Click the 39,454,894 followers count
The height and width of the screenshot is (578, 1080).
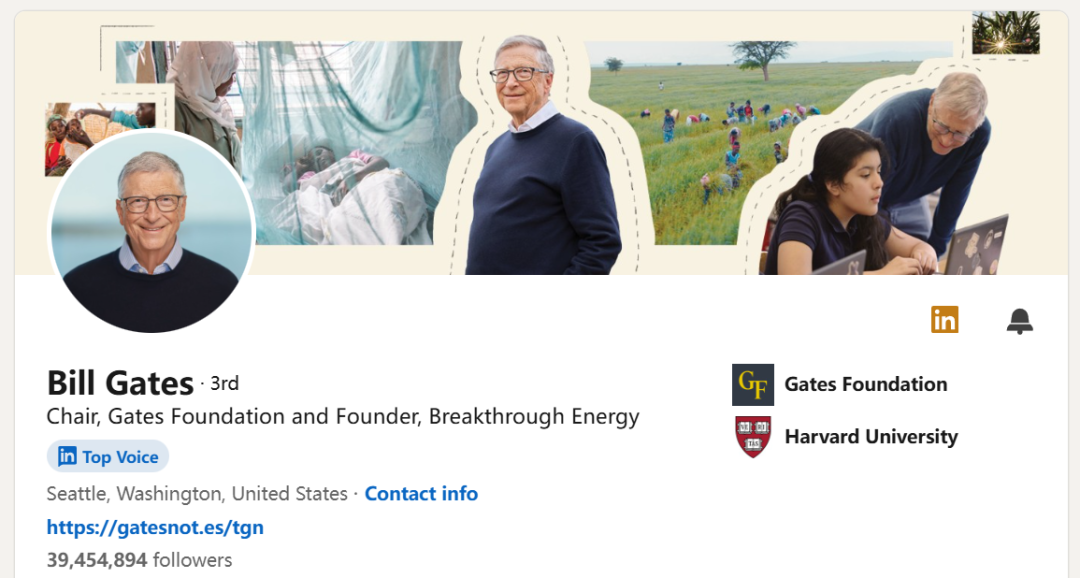[x=139, y=560]
